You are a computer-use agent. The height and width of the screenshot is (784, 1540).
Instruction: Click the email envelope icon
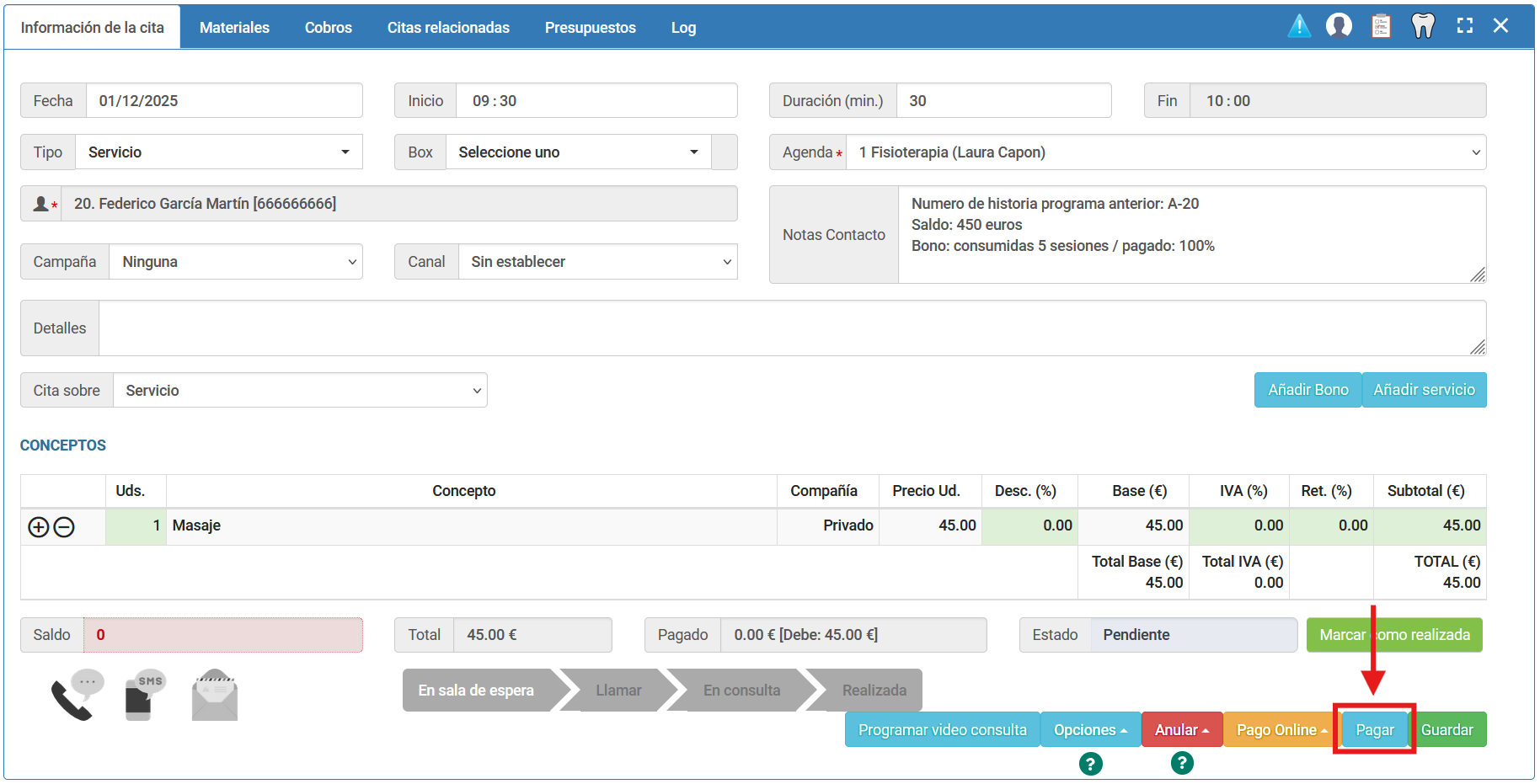click(215, 696)
